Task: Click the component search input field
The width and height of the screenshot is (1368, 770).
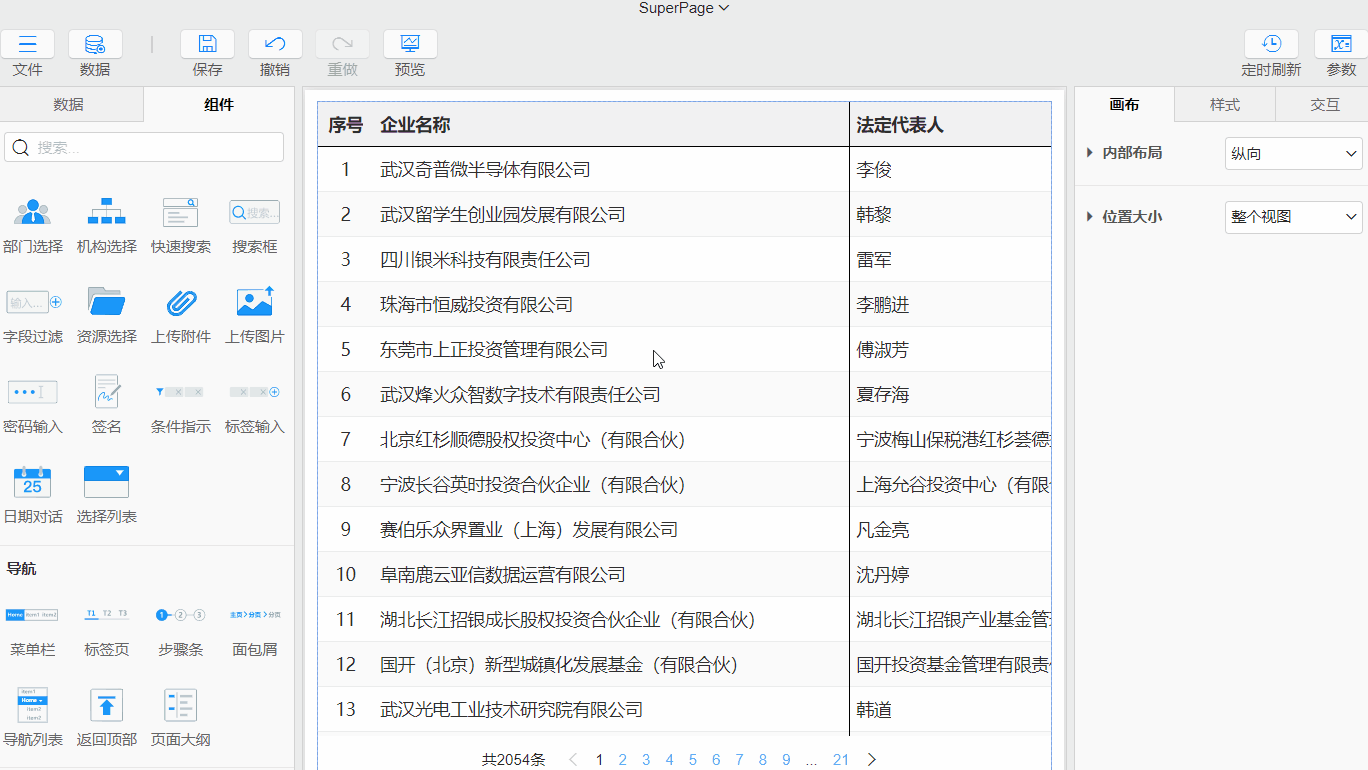Action: tap(144, 147)
